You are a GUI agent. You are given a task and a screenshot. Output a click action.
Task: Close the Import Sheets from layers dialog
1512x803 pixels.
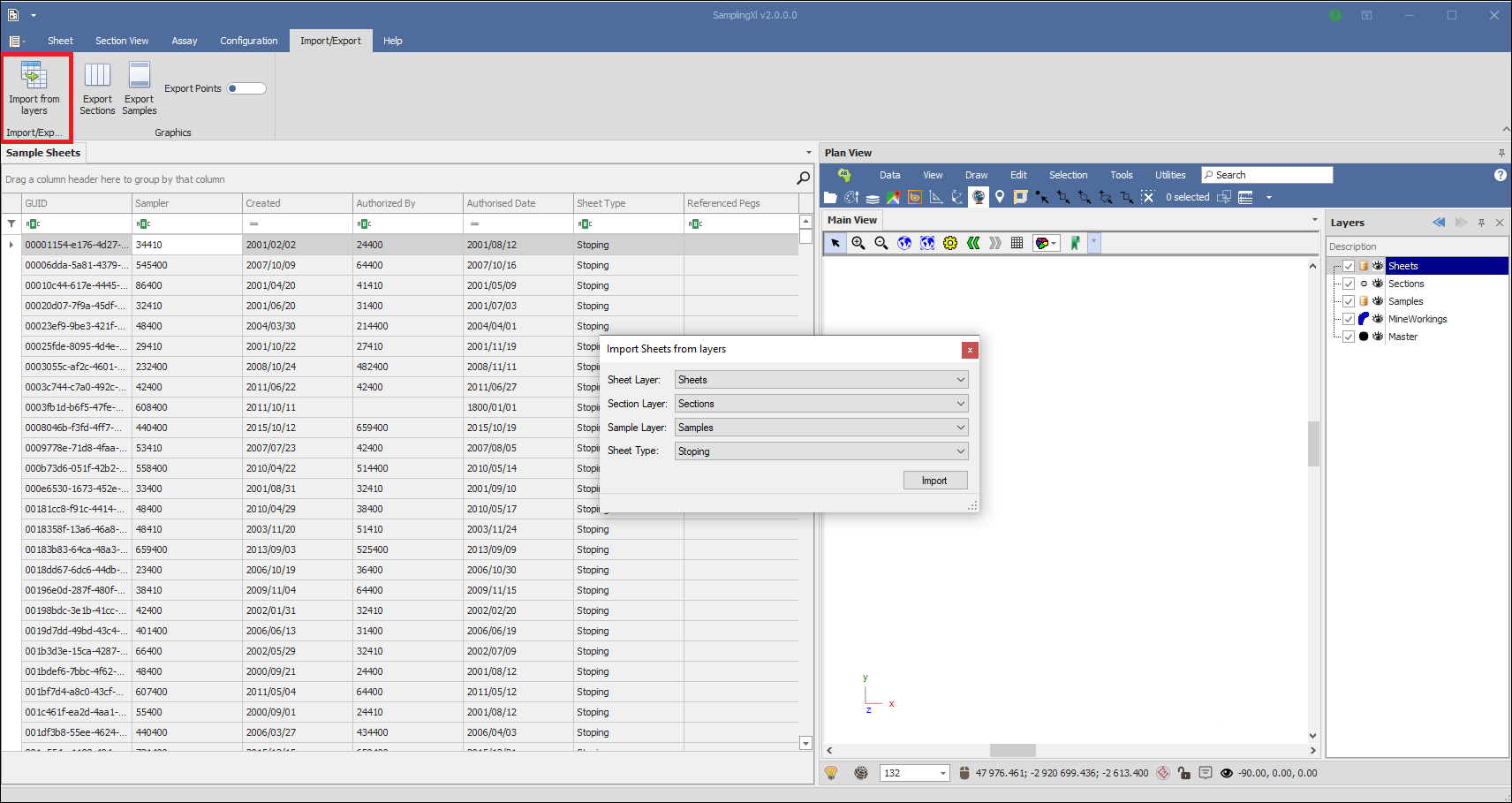pos(970,350)
